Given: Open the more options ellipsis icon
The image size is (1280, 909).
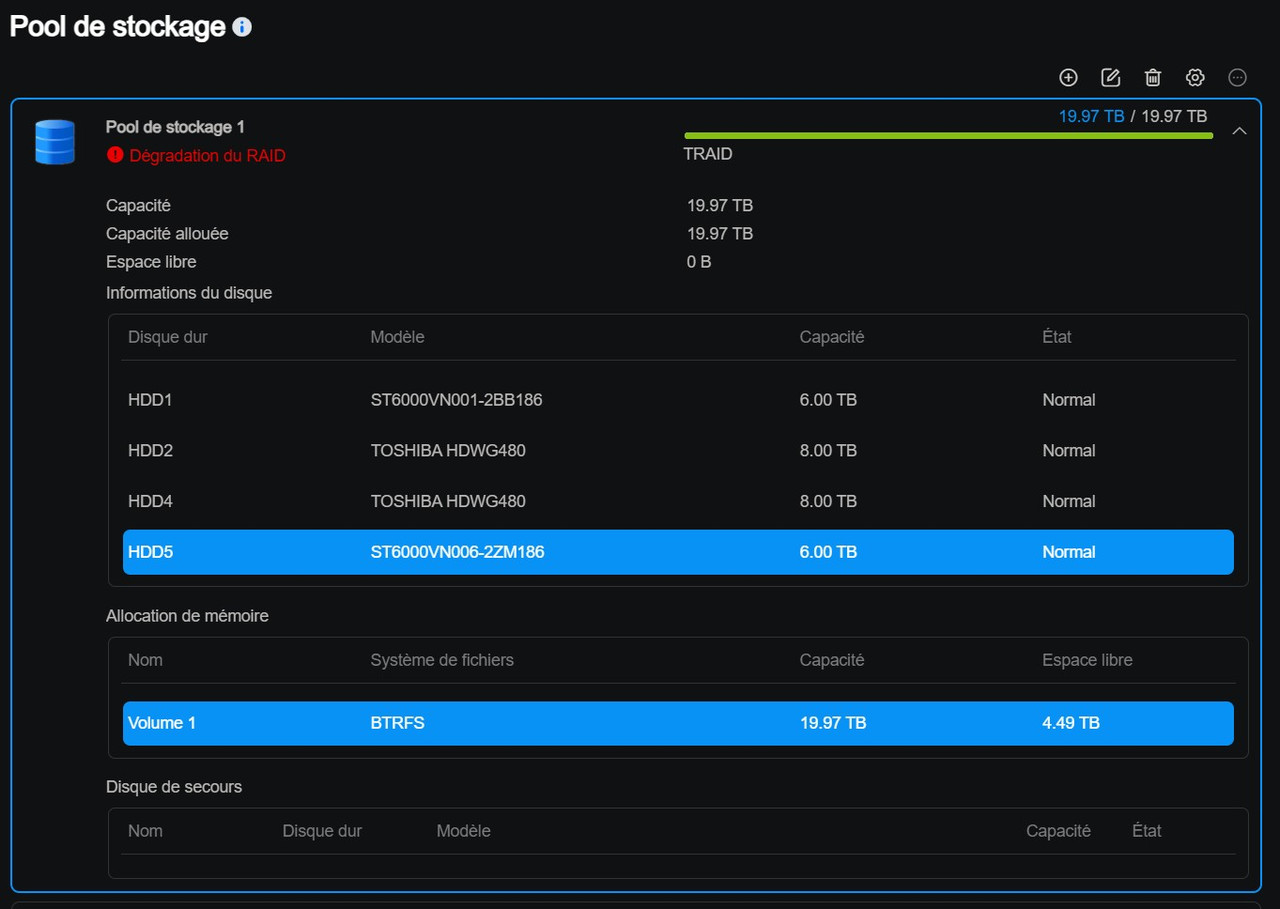Looking at the screenshot, I should (1237, 77).
